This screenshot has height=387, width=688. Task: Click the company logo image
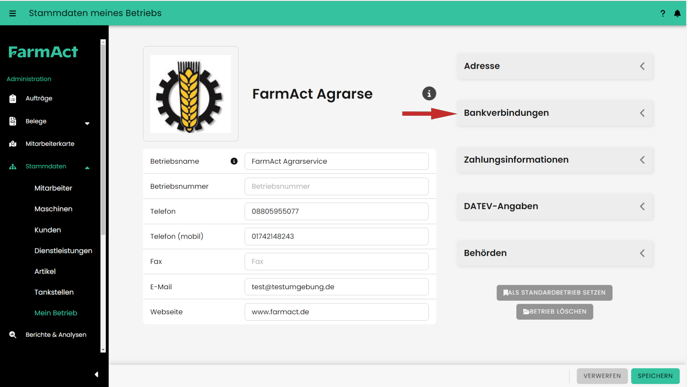[190, 94]
